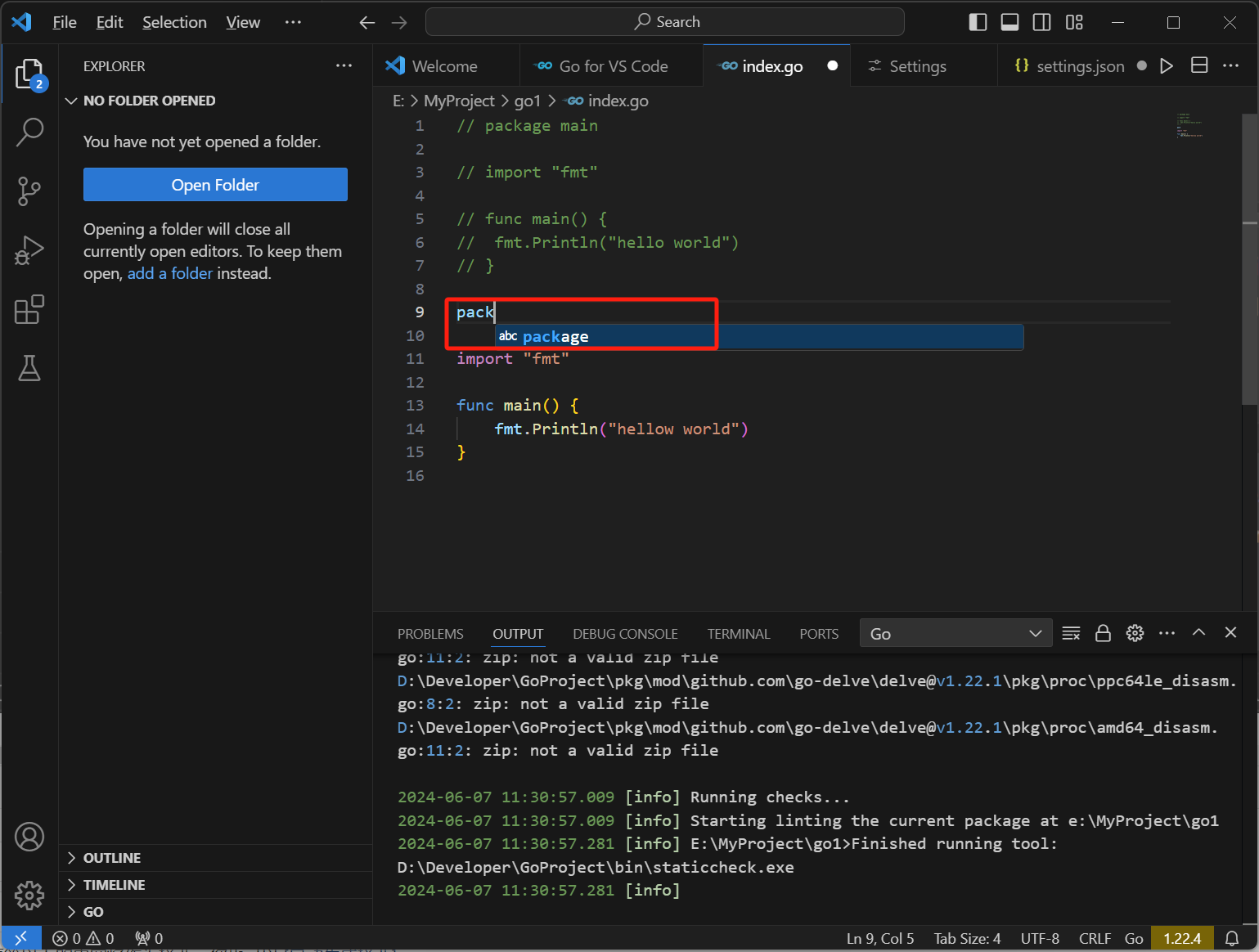
Task: Change the UTF-8 encoding
Action: coord(1040,938)
